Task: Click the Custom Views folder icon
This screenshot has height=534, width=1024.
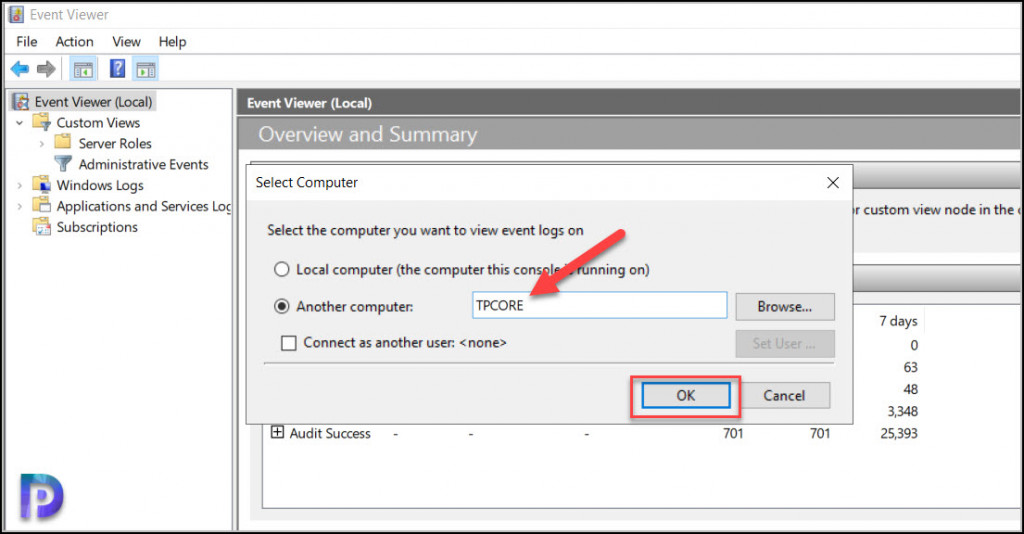Action: 42,122
